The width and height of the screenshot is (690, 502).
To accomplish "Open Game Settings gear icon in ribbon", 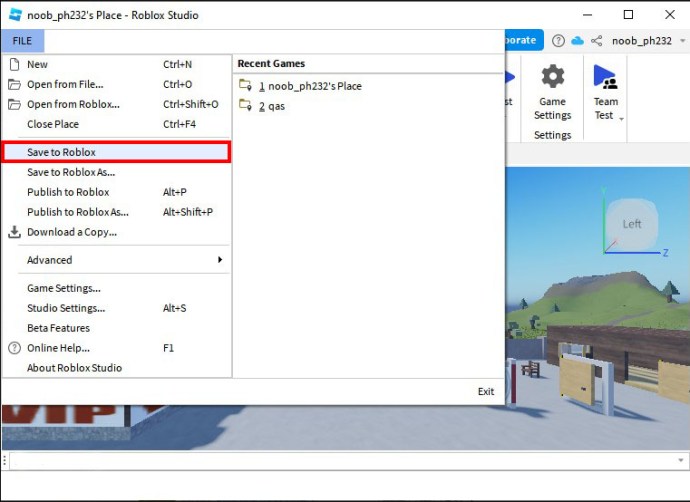I will (553, 77).
